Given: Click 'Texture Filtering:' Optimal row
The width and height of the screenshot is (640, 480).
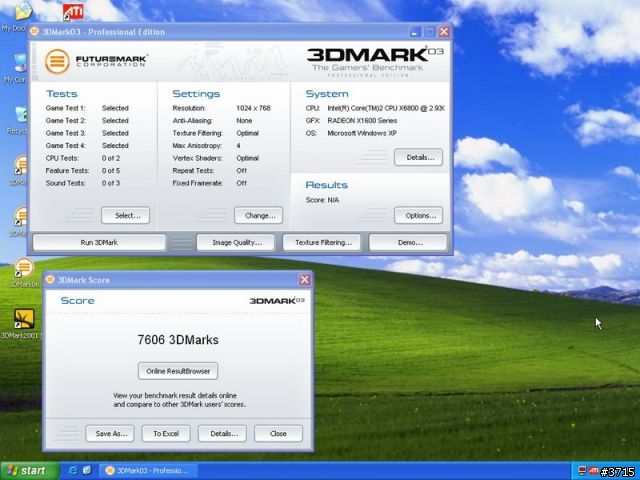Looking at the screenshot, I should pos(216,133).
